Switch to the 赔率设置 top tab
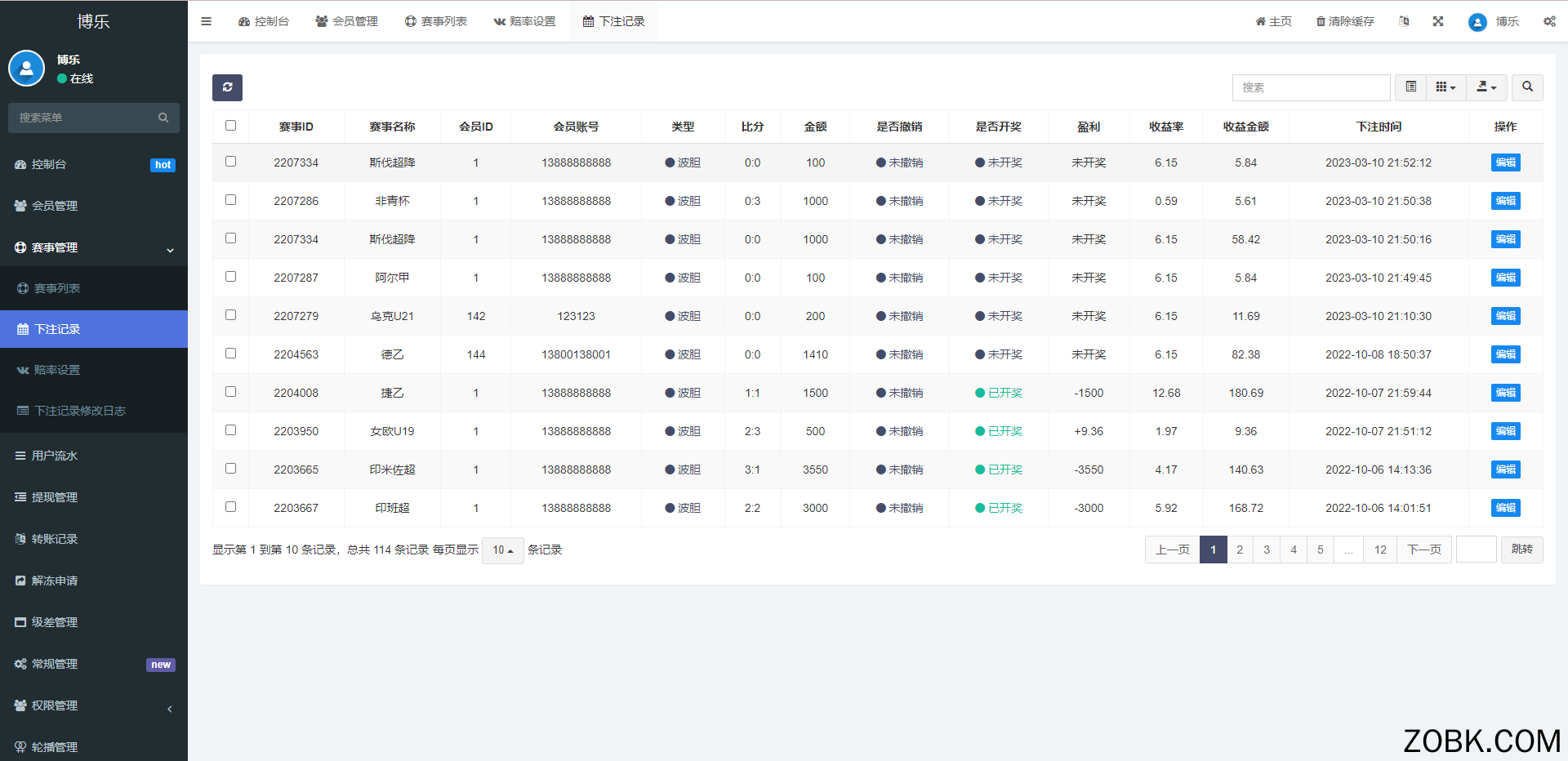This screenshot has width=1568, height=761. click(525, 21)
